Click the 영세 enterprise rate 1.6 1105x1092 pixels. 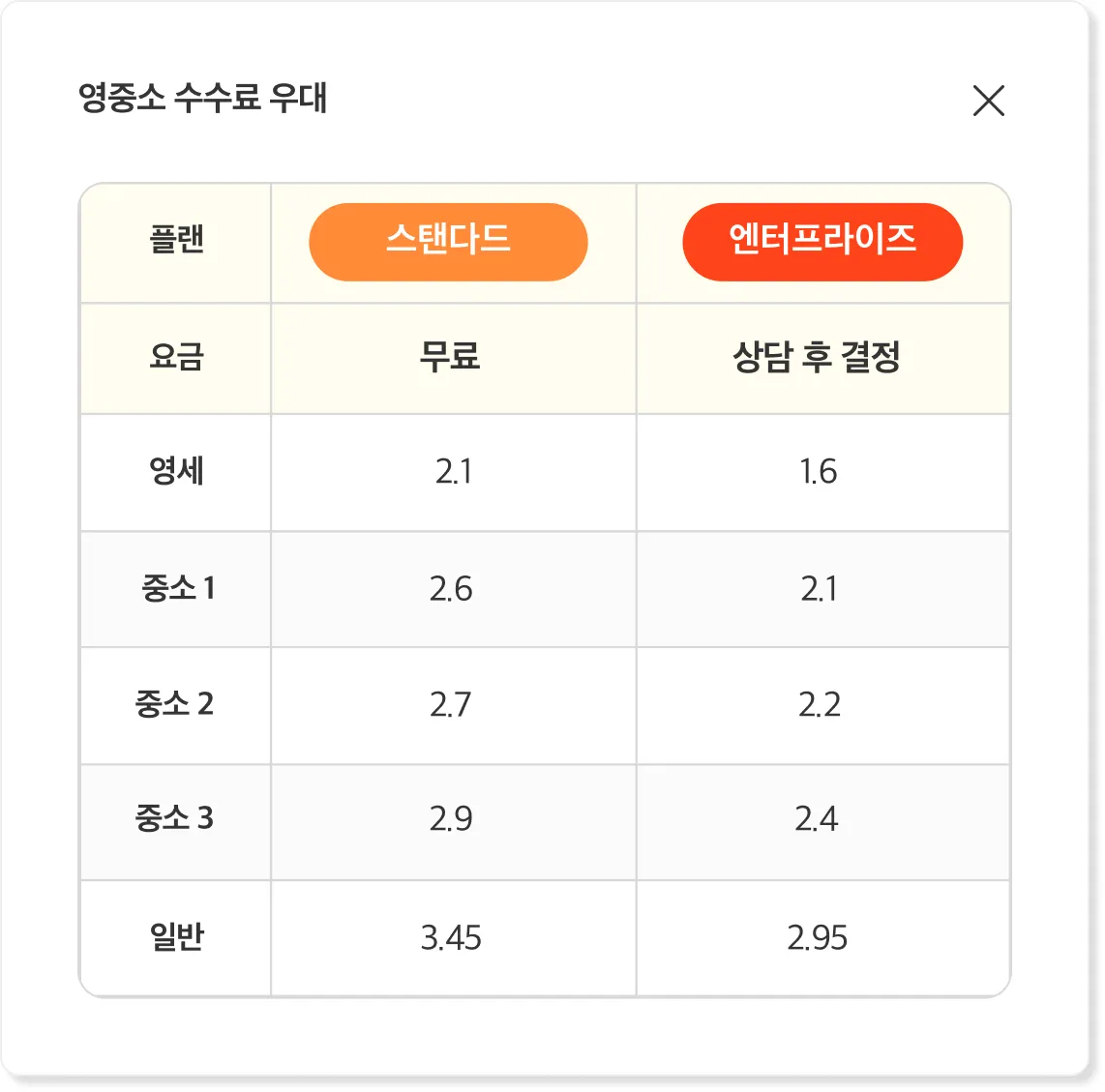819,471
